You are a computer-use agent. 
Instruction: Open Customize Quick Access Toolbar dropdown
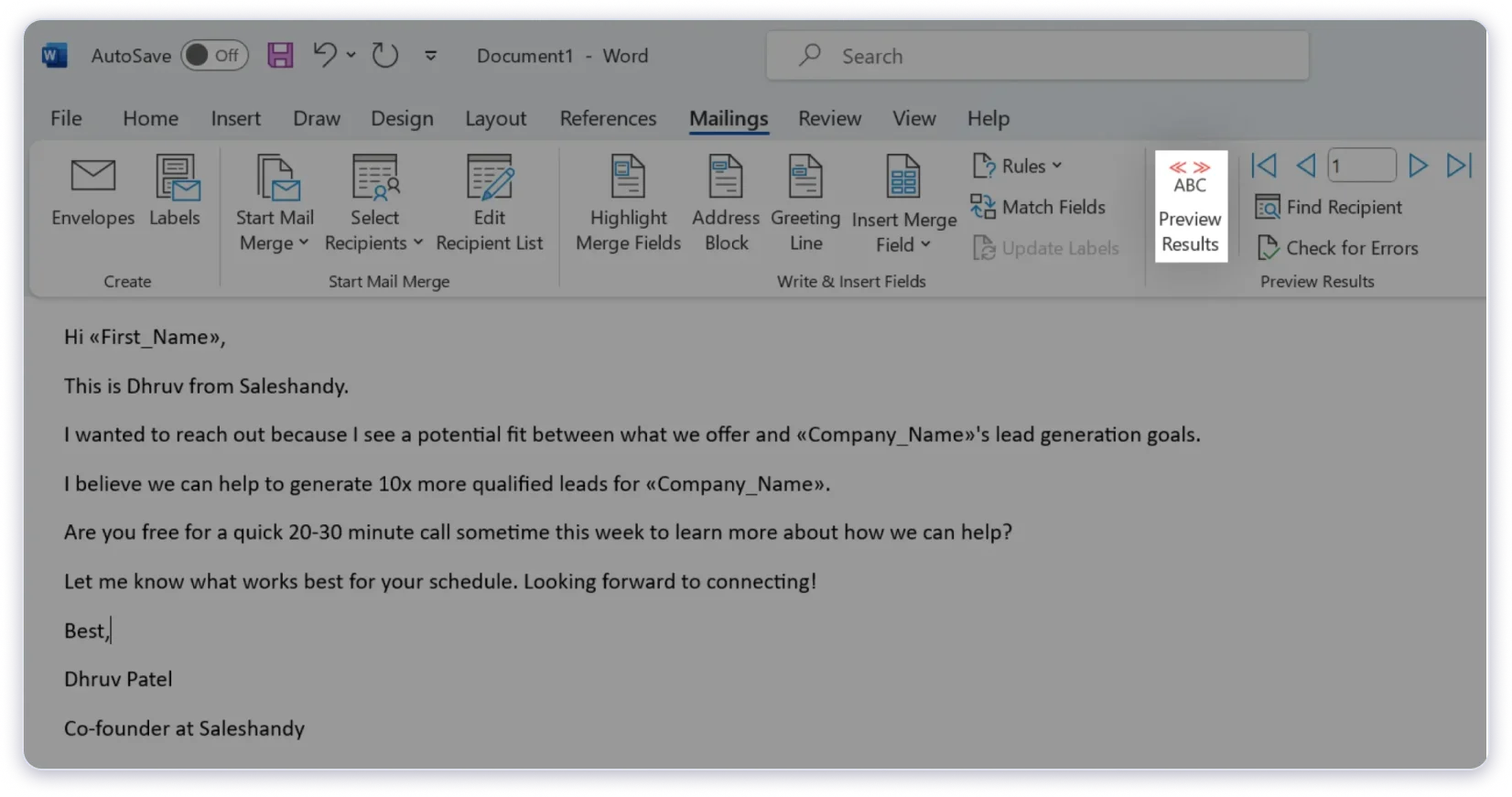coord(430,56)
